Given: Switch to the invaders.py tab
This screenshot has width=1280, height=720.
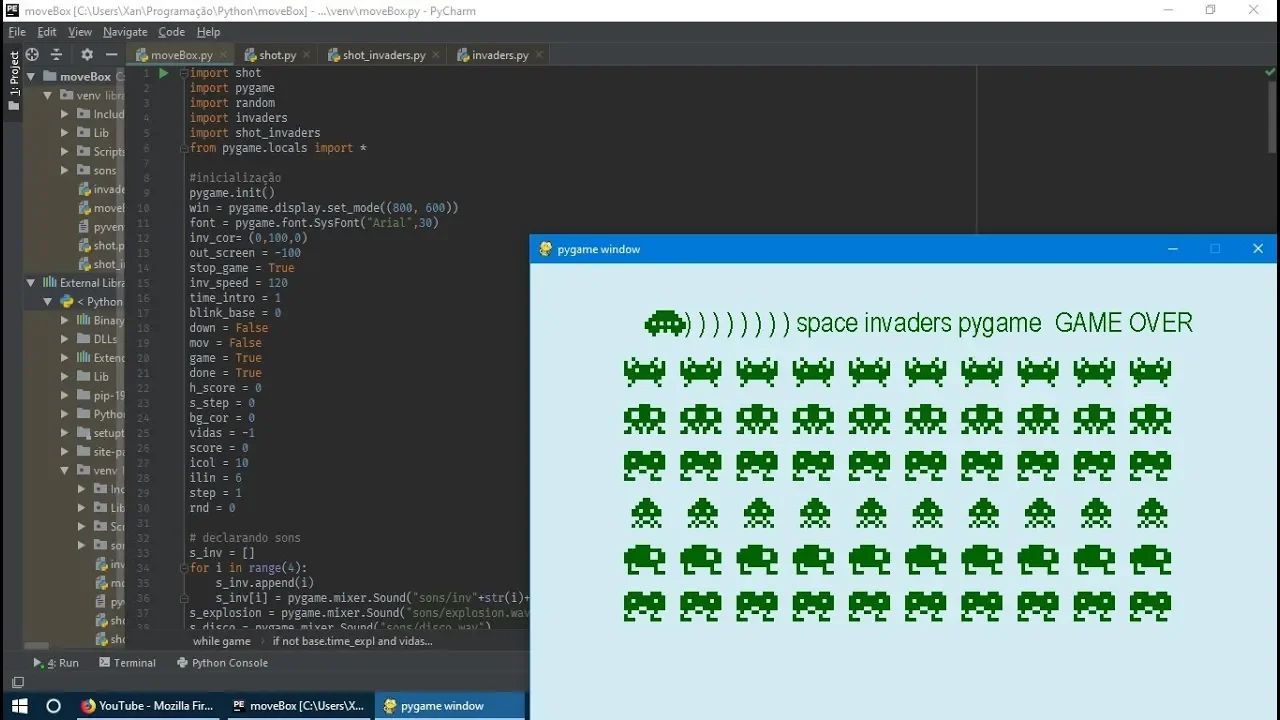Looking at the screenshot, I should (499, 55).
